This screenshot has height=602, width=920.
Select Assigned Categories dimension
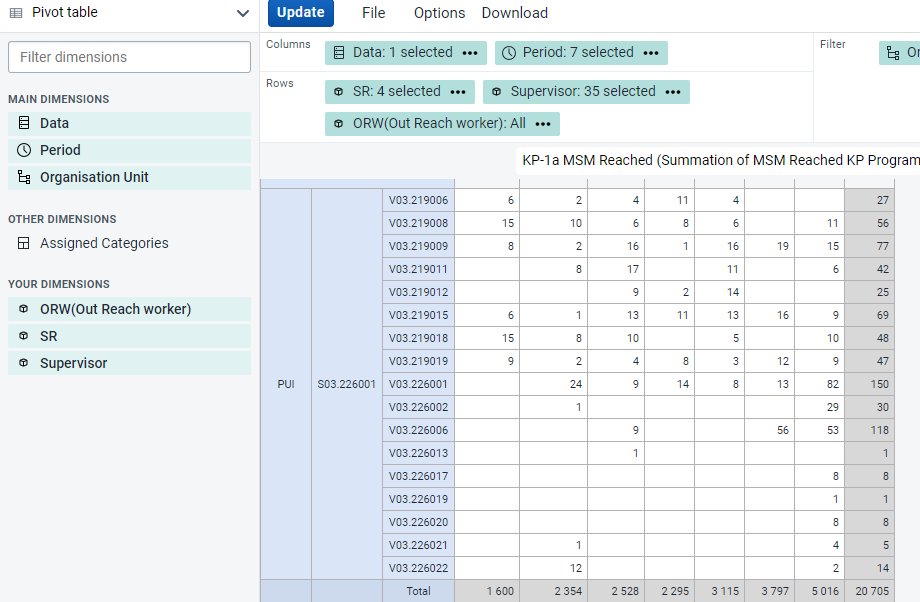(x=129, y=243)
